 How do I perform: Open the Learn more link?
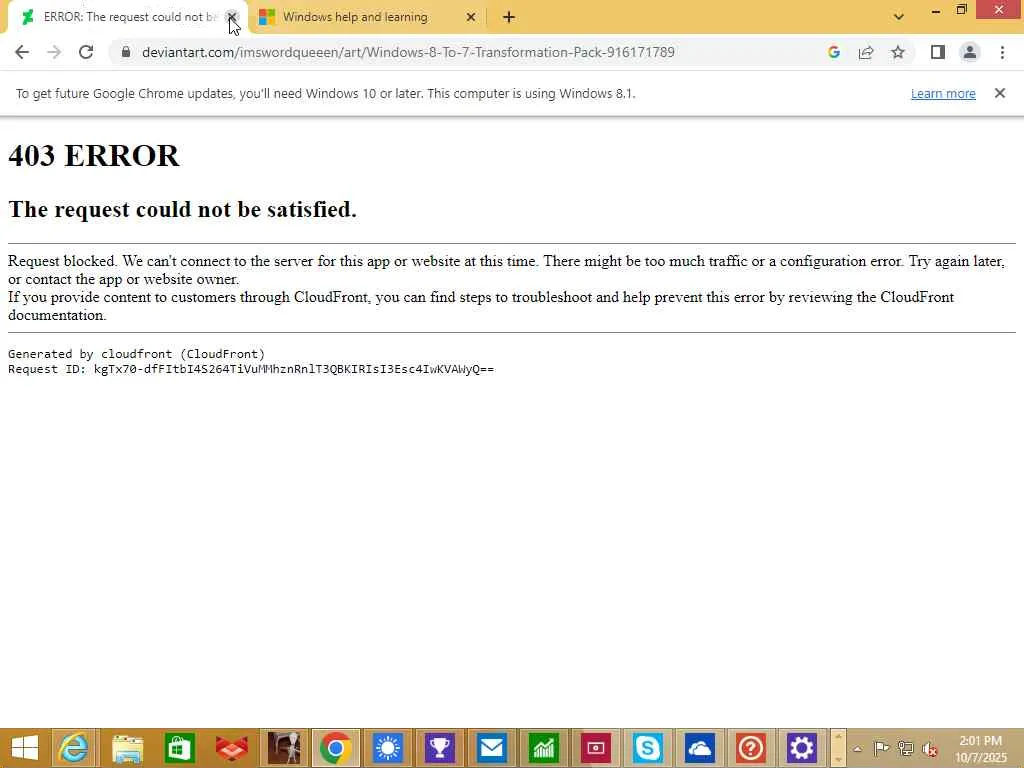[943, 93]
